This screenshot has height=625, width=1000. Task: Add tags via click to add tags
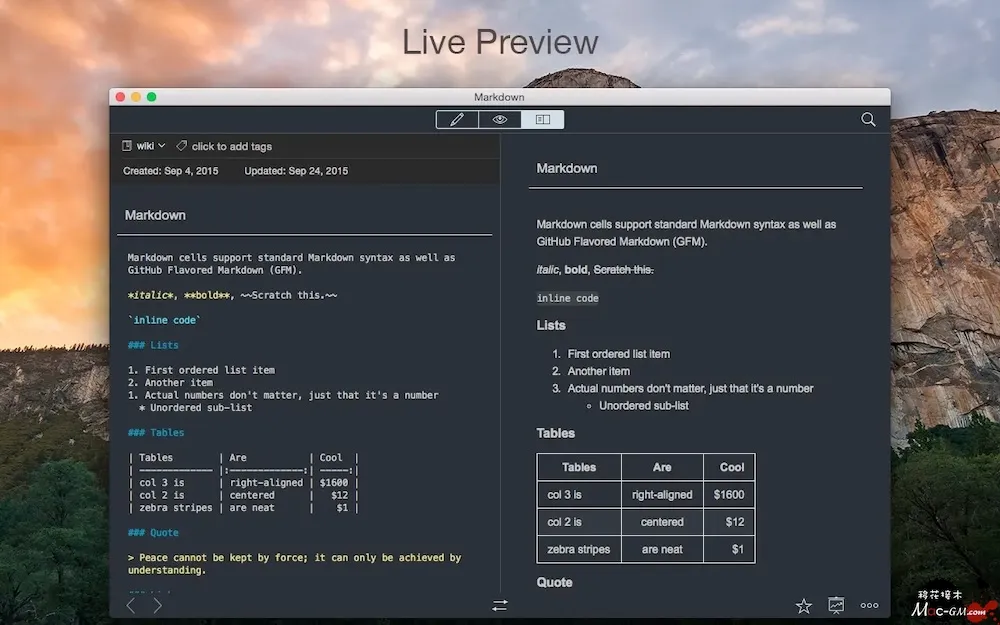[x=232, y=147]
